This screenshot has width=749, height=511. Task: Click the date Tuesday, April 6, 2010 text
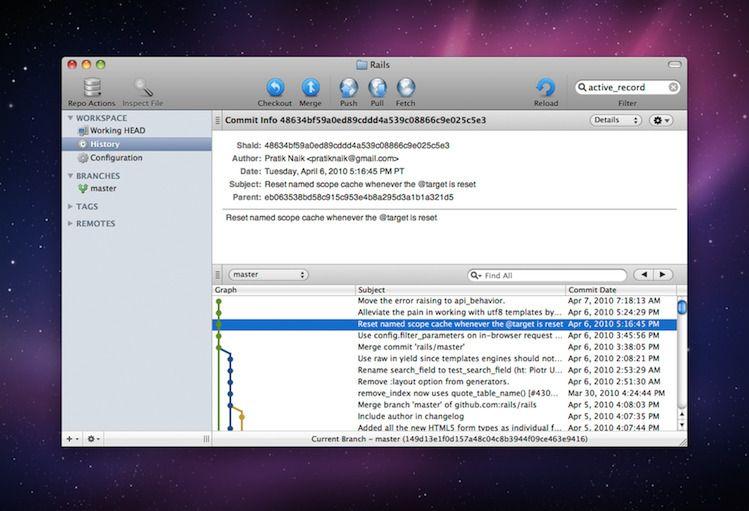pos(334,171)
